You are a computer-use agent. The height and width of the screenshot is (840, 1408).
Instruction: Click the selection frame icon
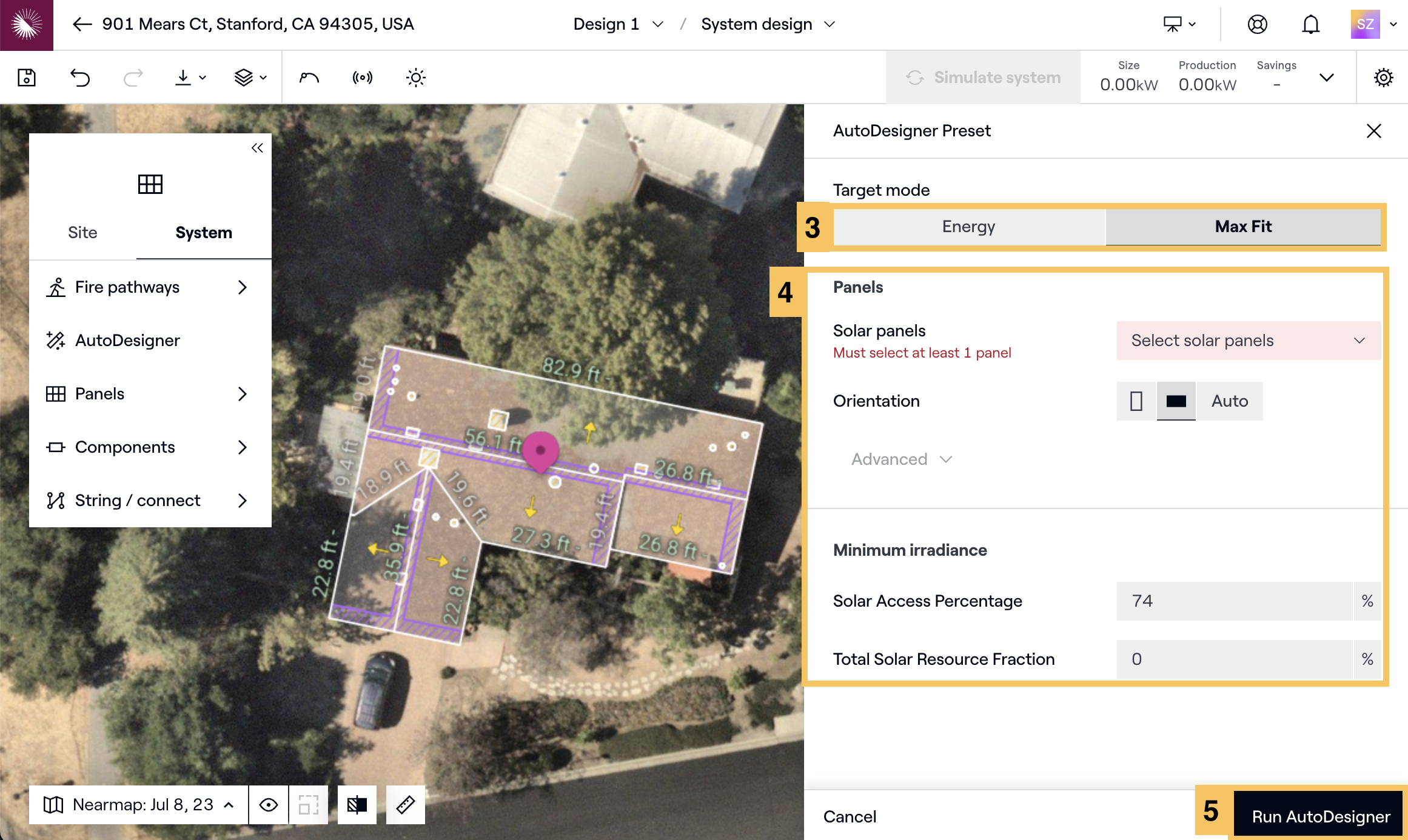309,805
